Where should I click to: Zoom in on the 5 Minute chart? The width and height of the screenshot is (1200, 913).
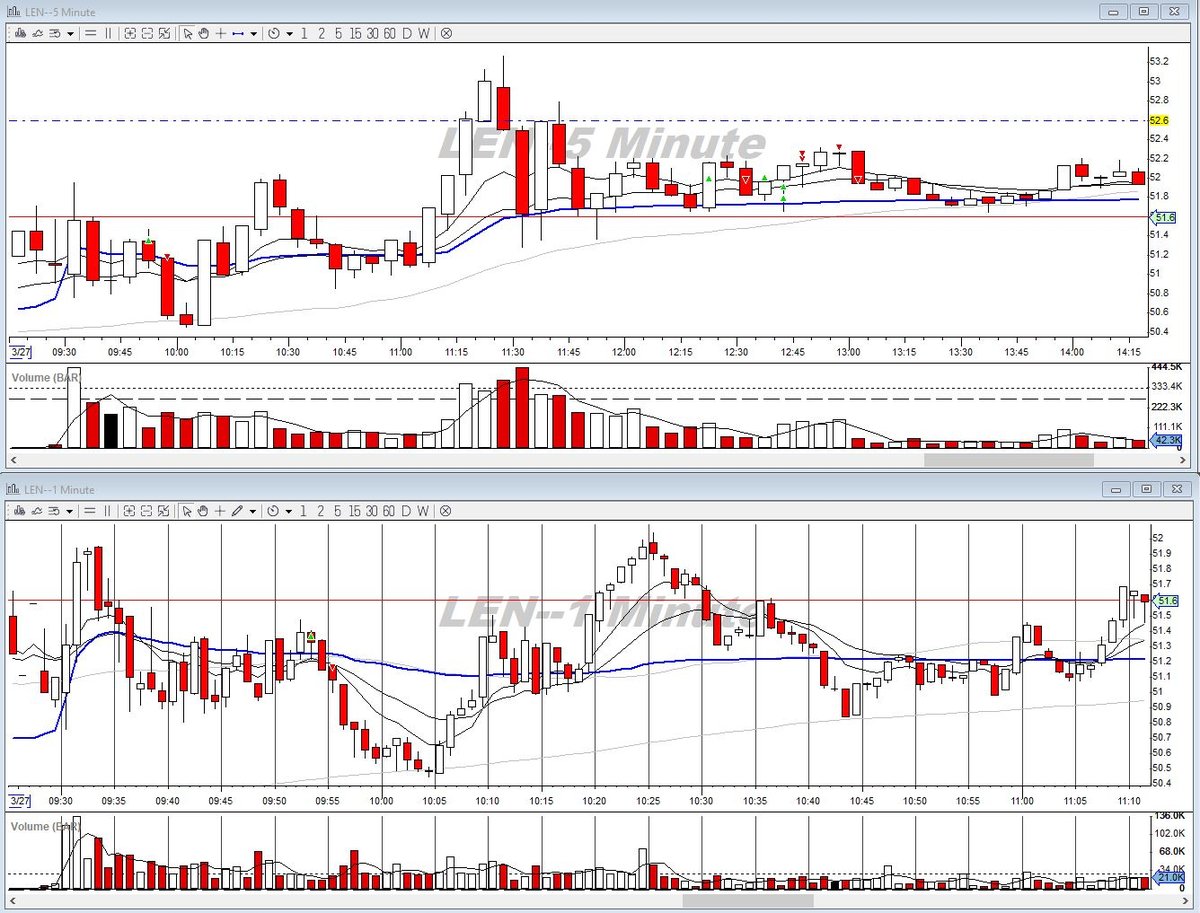[130, 33]
